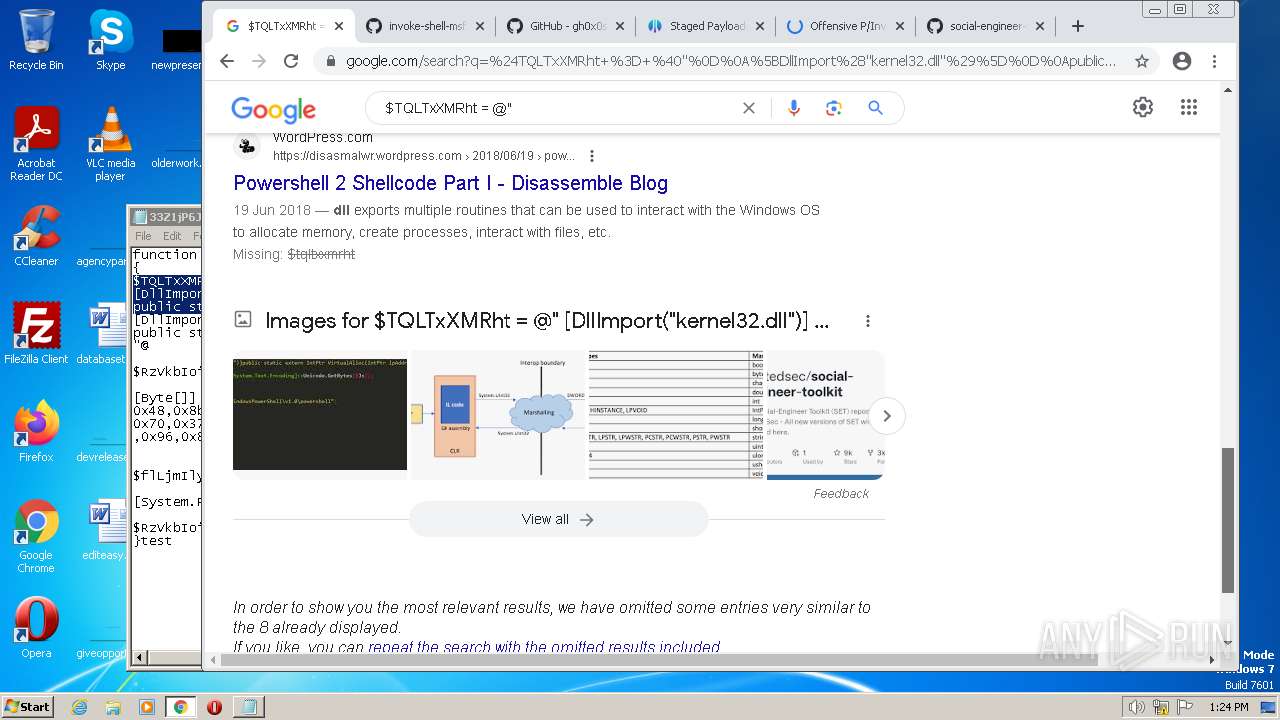Click the WordPress.com site favicon
This screenshot has height=720, width=1280.
click(246, 146)
